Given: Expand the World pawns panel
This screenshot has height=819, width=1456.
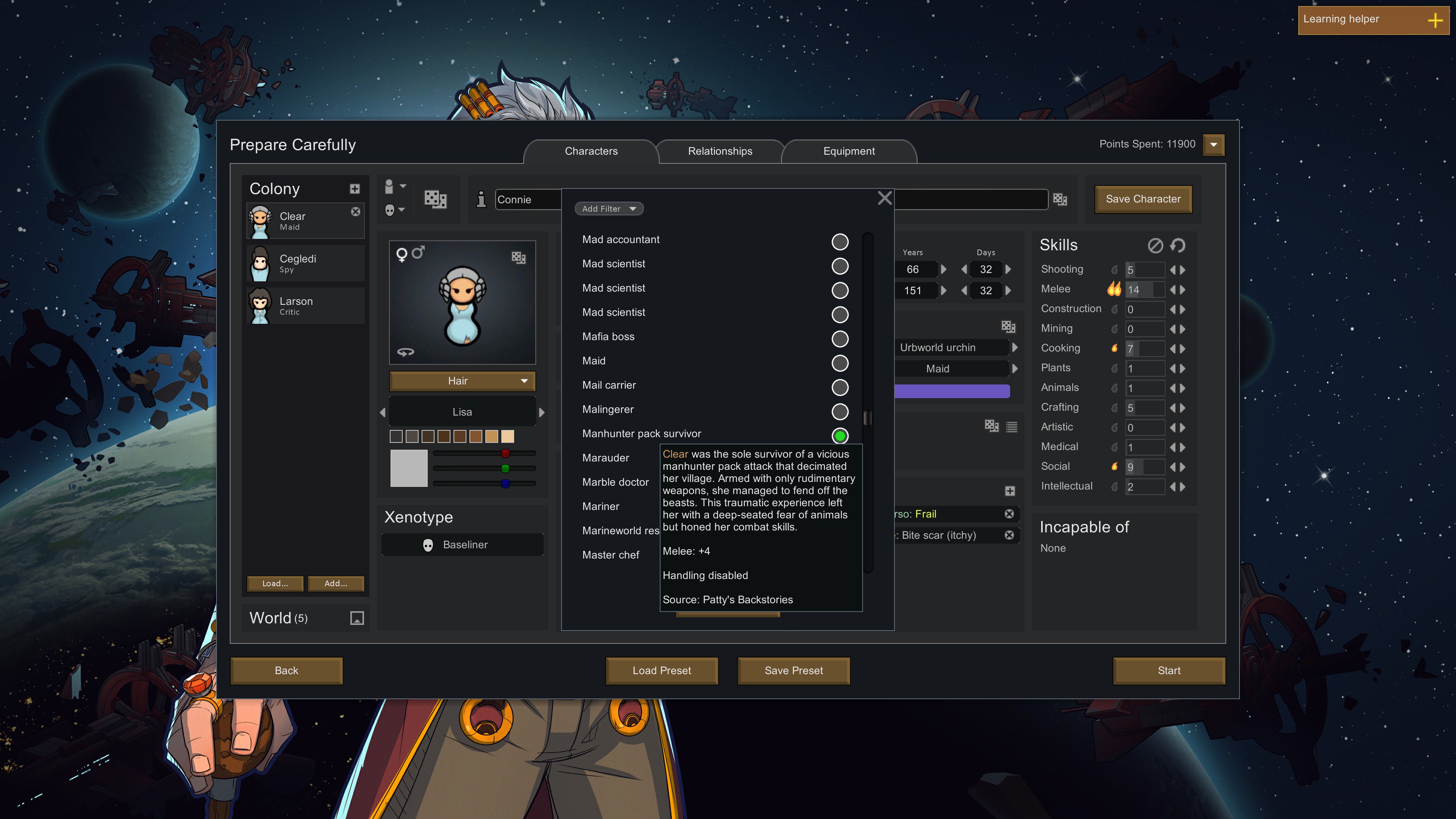Looking at the screenshot, I should (x=357, y=618).
